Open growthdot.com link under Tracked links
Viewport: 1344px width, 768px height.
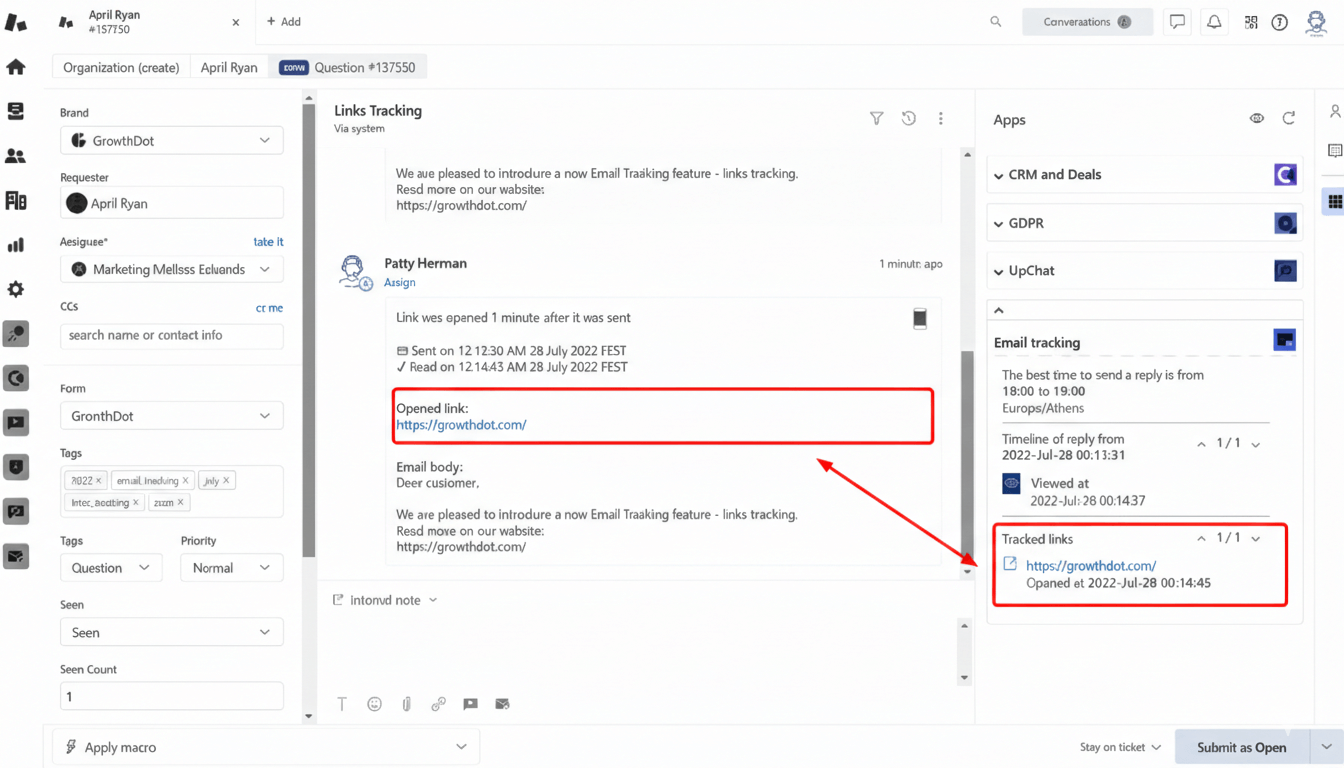tap(1090, 565)
